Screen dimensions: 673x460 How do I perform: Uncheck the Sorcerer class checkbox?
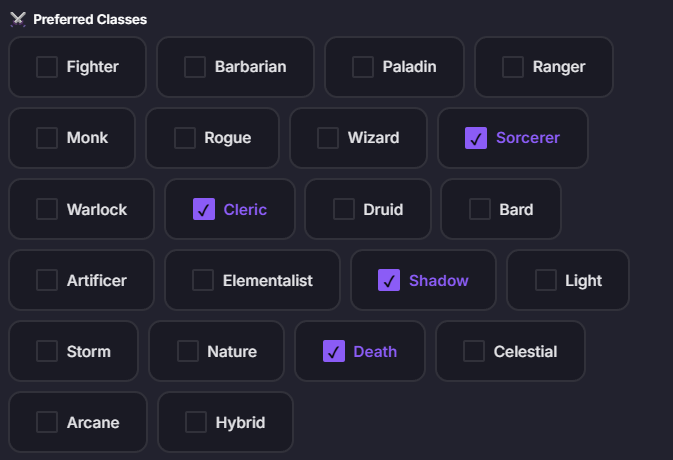point(476,138)
